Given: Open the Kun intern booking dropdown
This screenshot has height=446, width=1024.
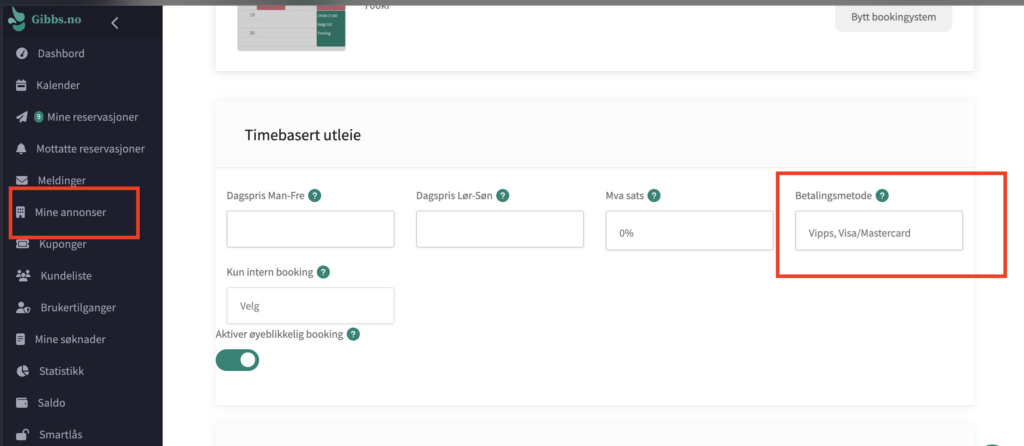Looking at the screenshot, I should pyautogui.click(x=310, y=306).
